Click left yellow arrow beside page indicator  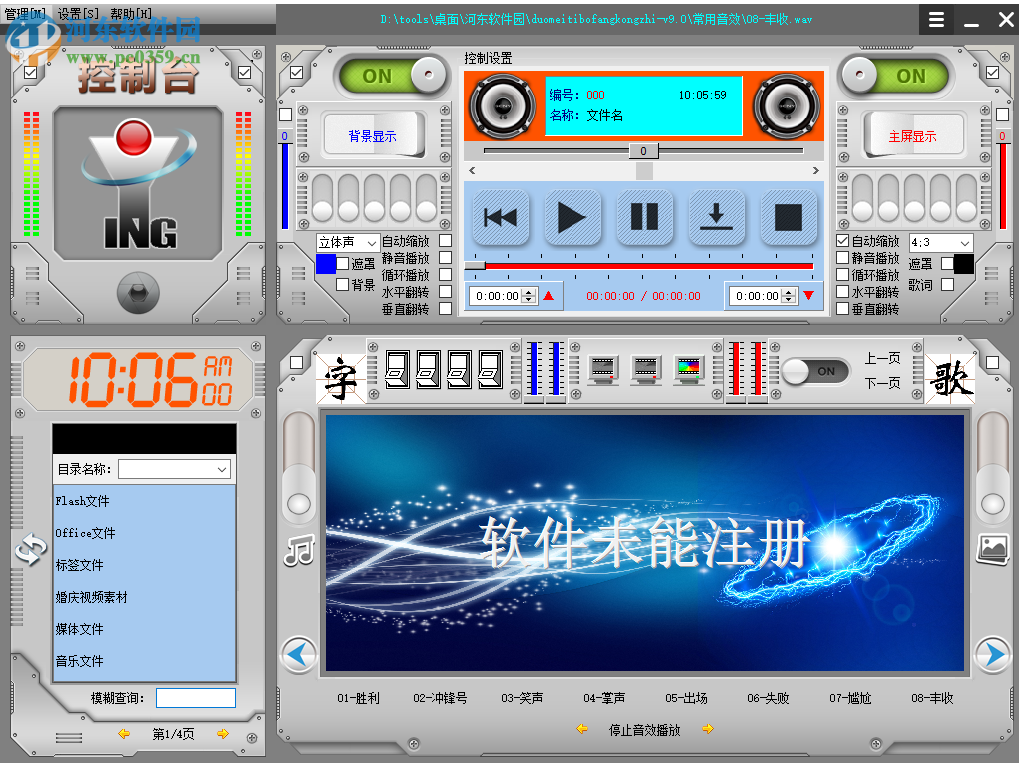[x=123, y=734]
